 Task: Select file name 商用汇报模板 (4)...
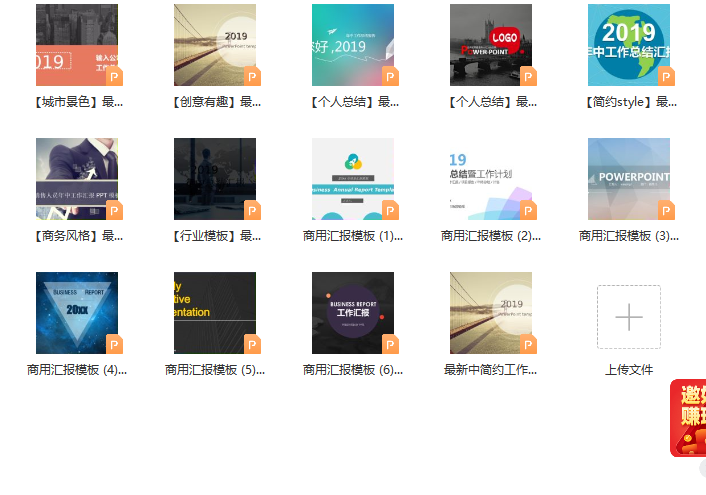77,370
